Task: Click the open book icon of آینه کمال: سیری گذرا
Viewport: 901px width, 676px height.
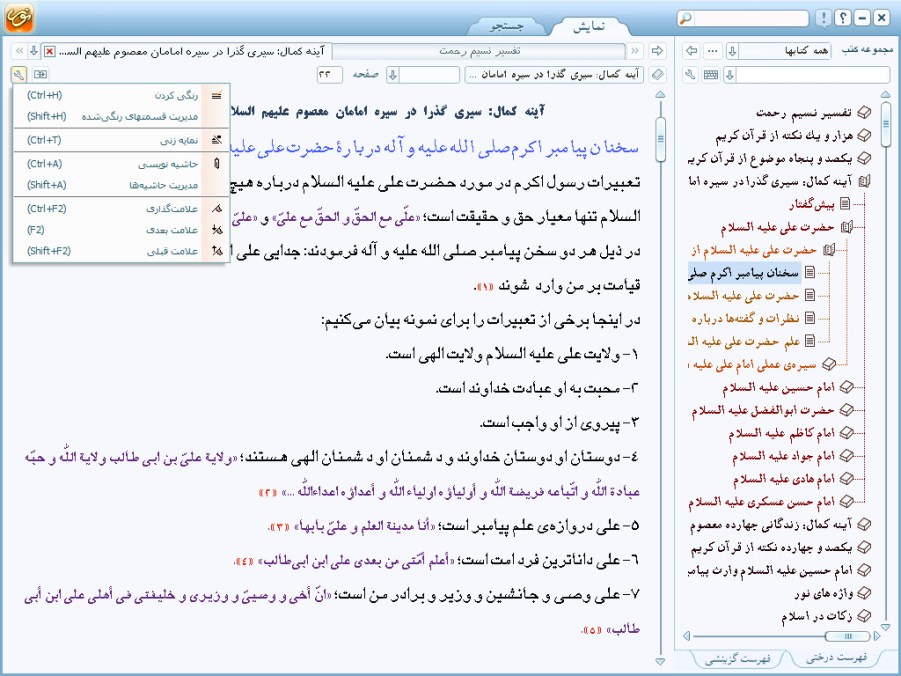Action: tap(864, 182)
